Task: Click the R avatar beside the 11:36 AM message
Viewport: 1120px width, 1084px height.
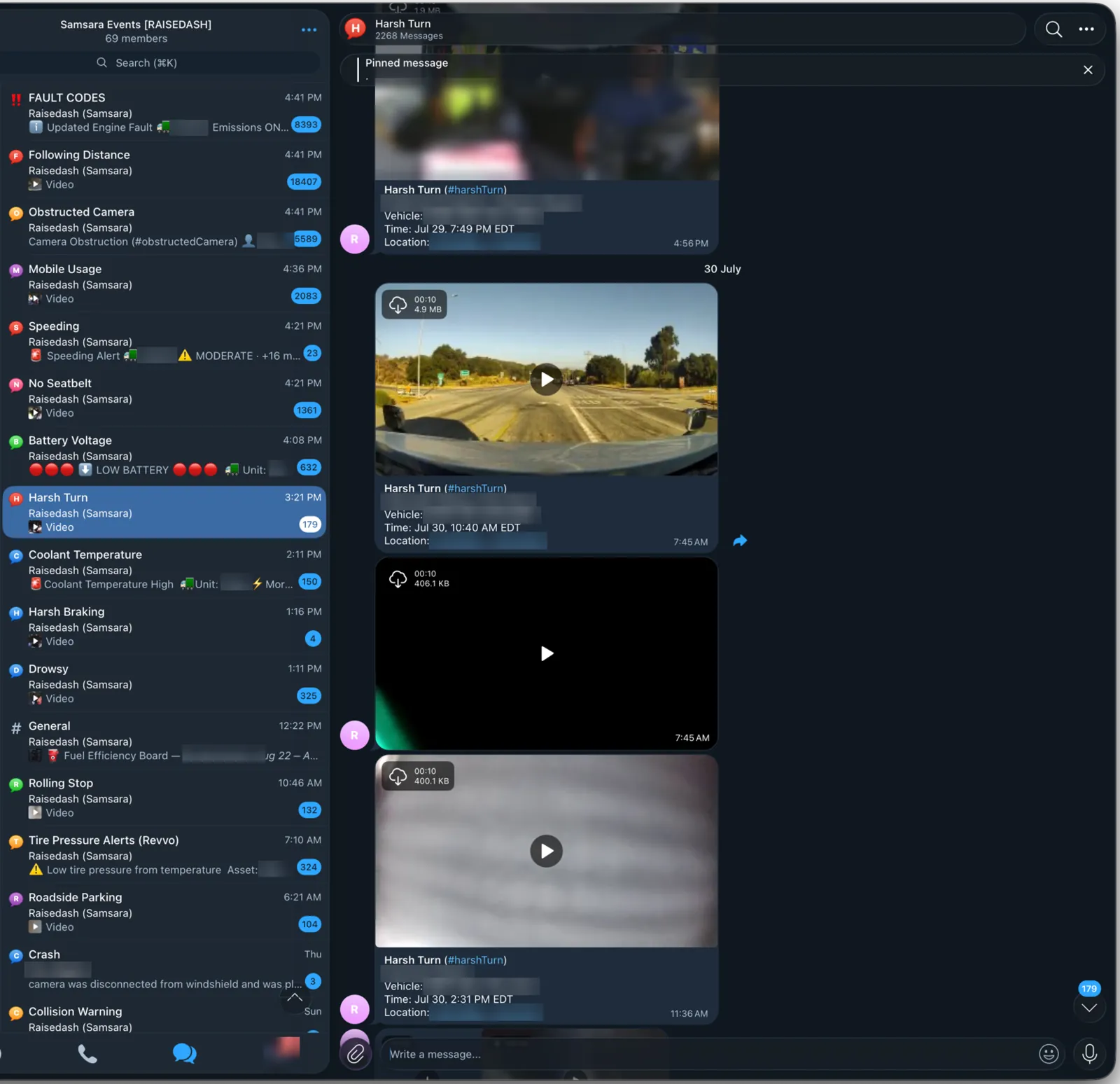Action: pyautogui.click(x=355, y=1009)
